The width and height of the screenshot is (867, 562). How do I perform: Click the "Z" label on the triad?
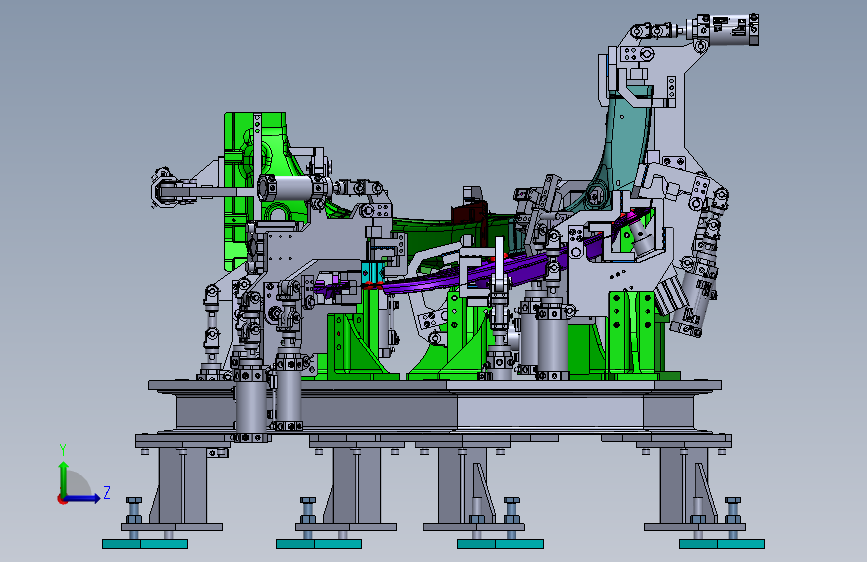coord(107,492)
